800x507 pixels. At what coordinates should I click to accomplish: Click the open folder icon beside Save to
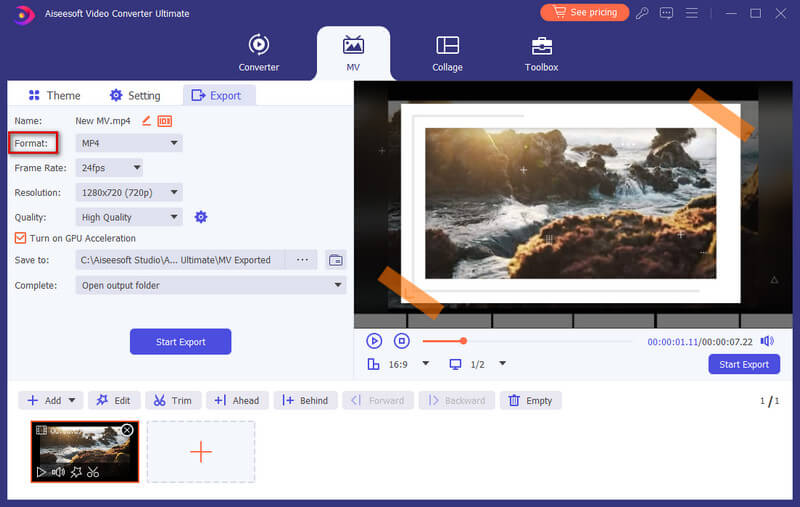tap(335, 260)
